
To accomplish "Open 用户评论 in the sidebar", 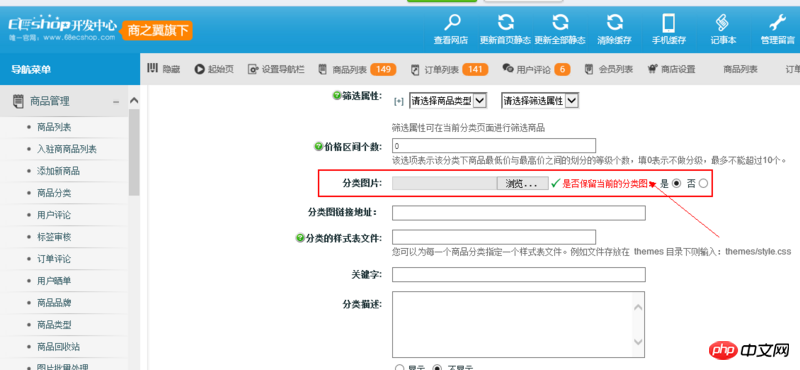I will point(54,215).
